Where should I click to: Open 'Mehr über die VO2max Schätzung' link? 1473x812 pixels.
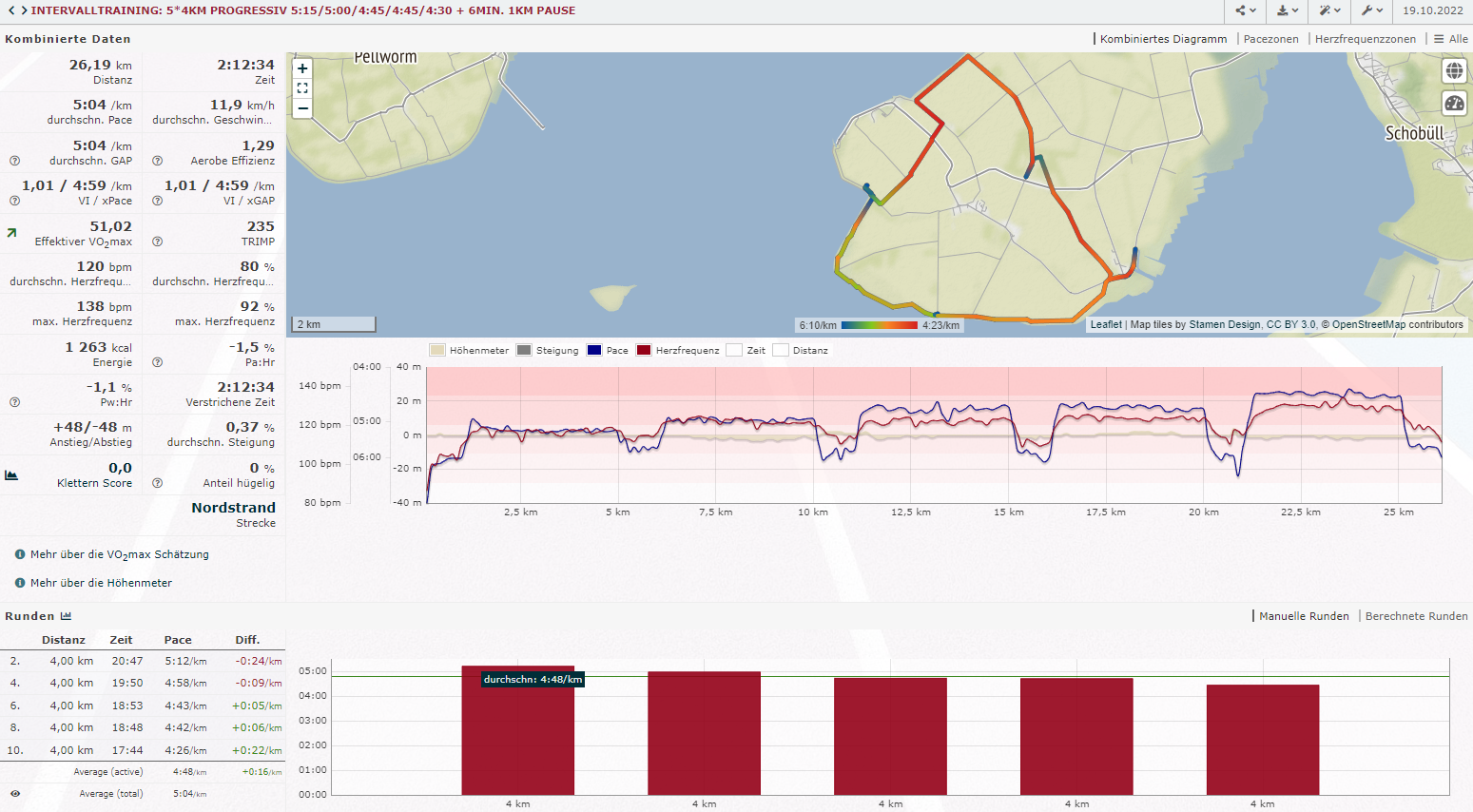[119, 554]
